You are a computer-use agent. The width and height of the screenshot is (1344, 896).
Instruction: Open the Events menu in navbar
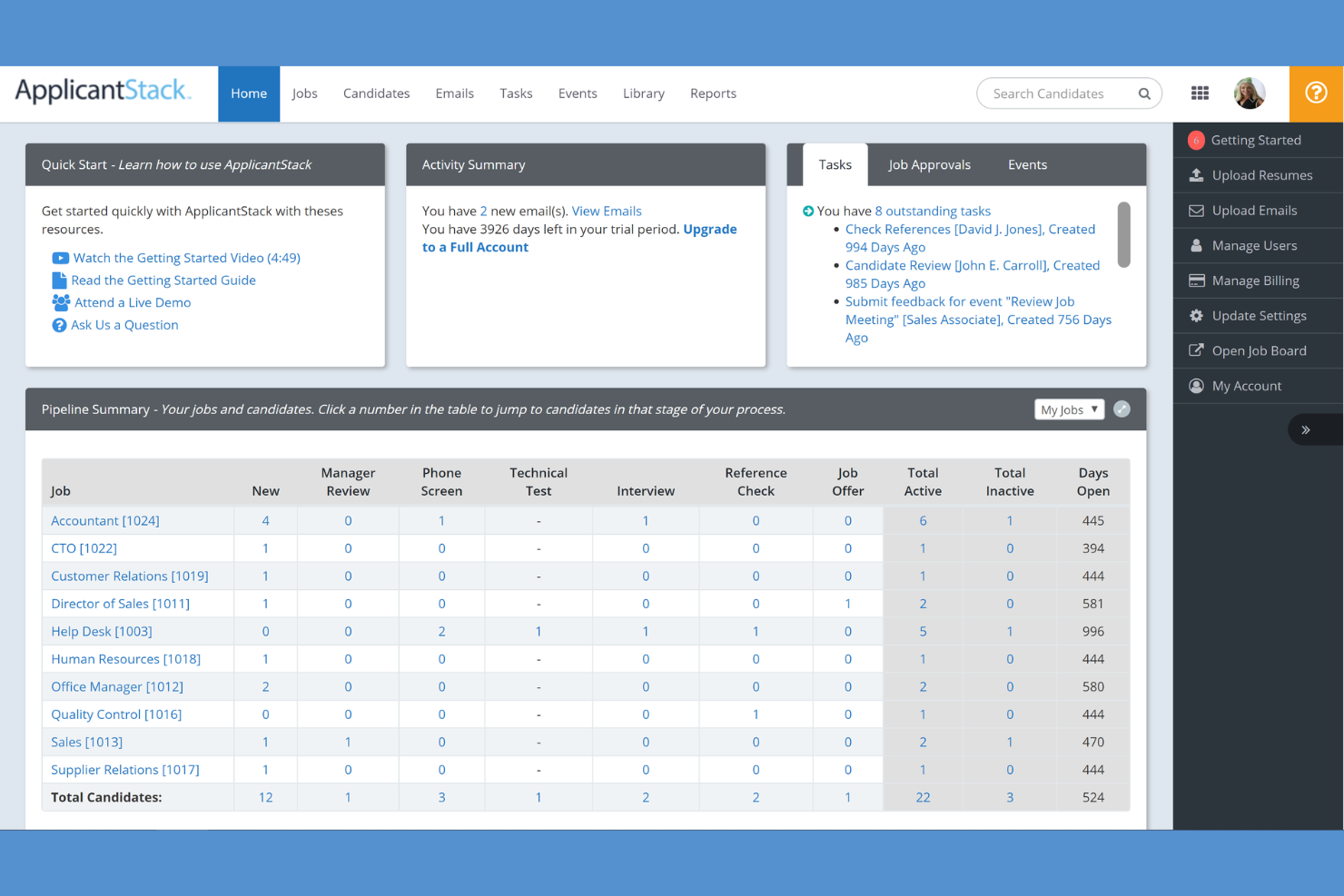point(578,94)
